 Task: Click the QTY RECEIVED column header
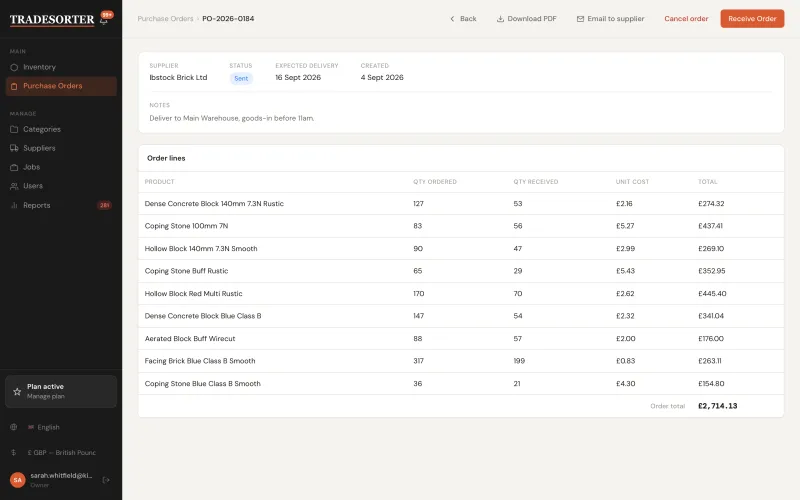coord(536,182)
